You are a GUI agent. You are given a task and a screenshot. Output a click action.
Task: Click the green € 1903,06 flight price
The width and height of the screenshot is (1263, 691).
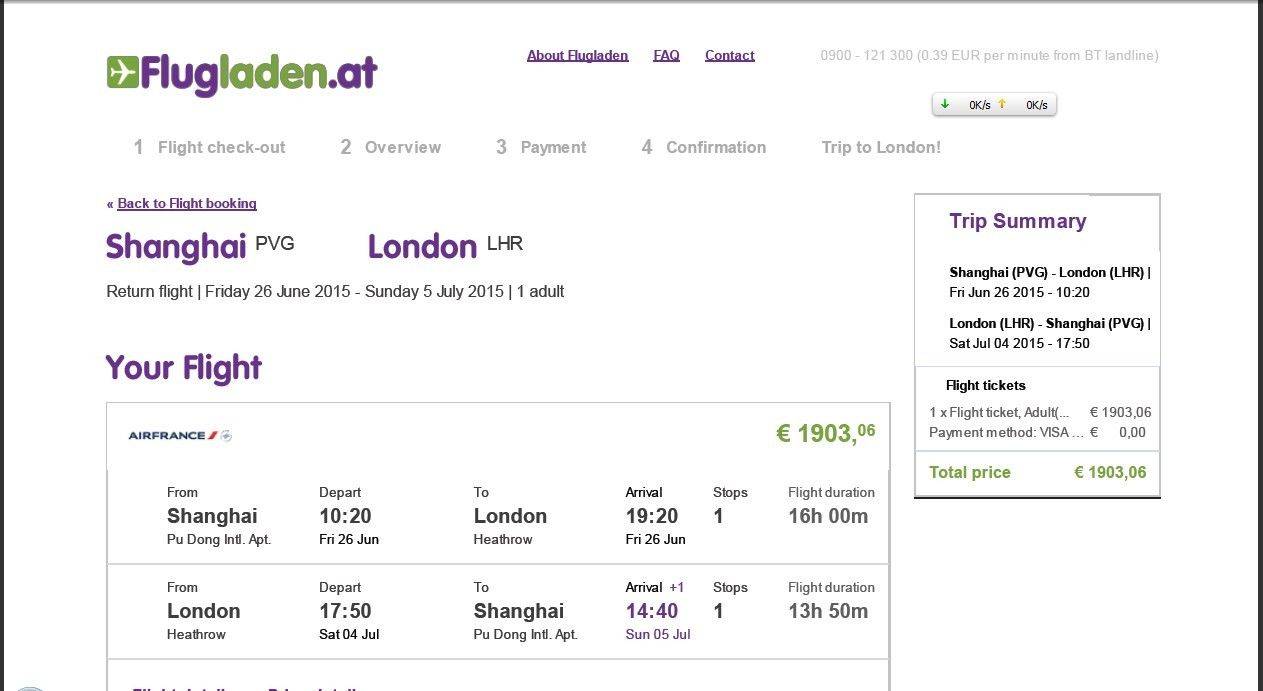point(825,433)
